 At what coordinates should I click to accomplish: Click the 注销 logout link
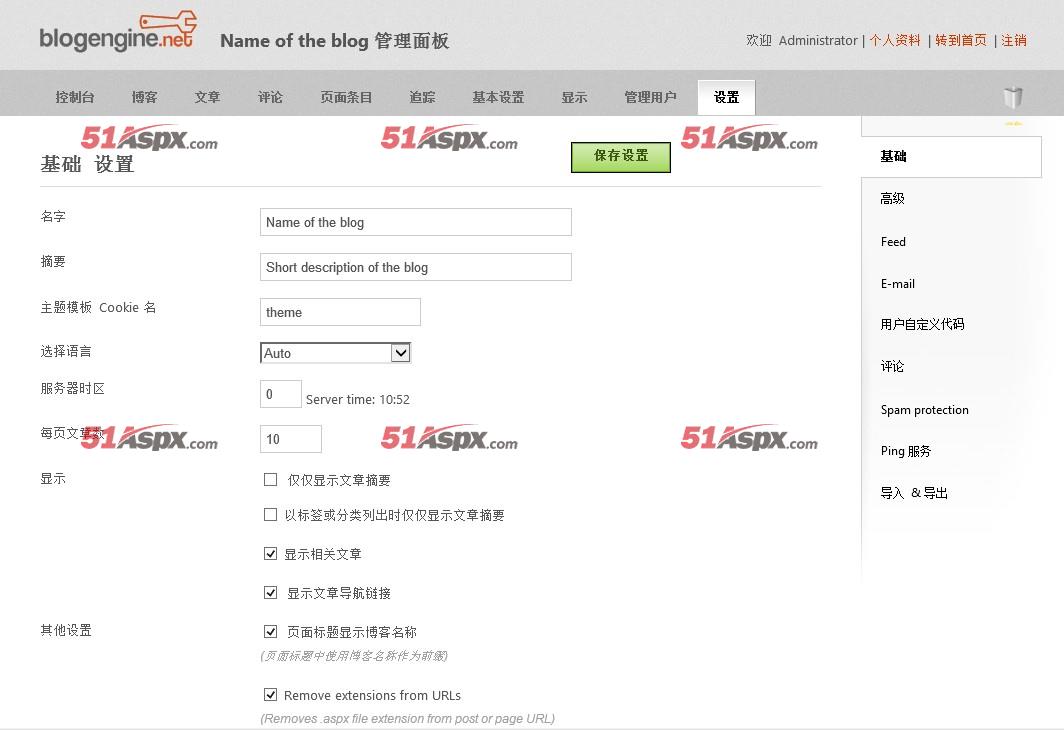1014,40
